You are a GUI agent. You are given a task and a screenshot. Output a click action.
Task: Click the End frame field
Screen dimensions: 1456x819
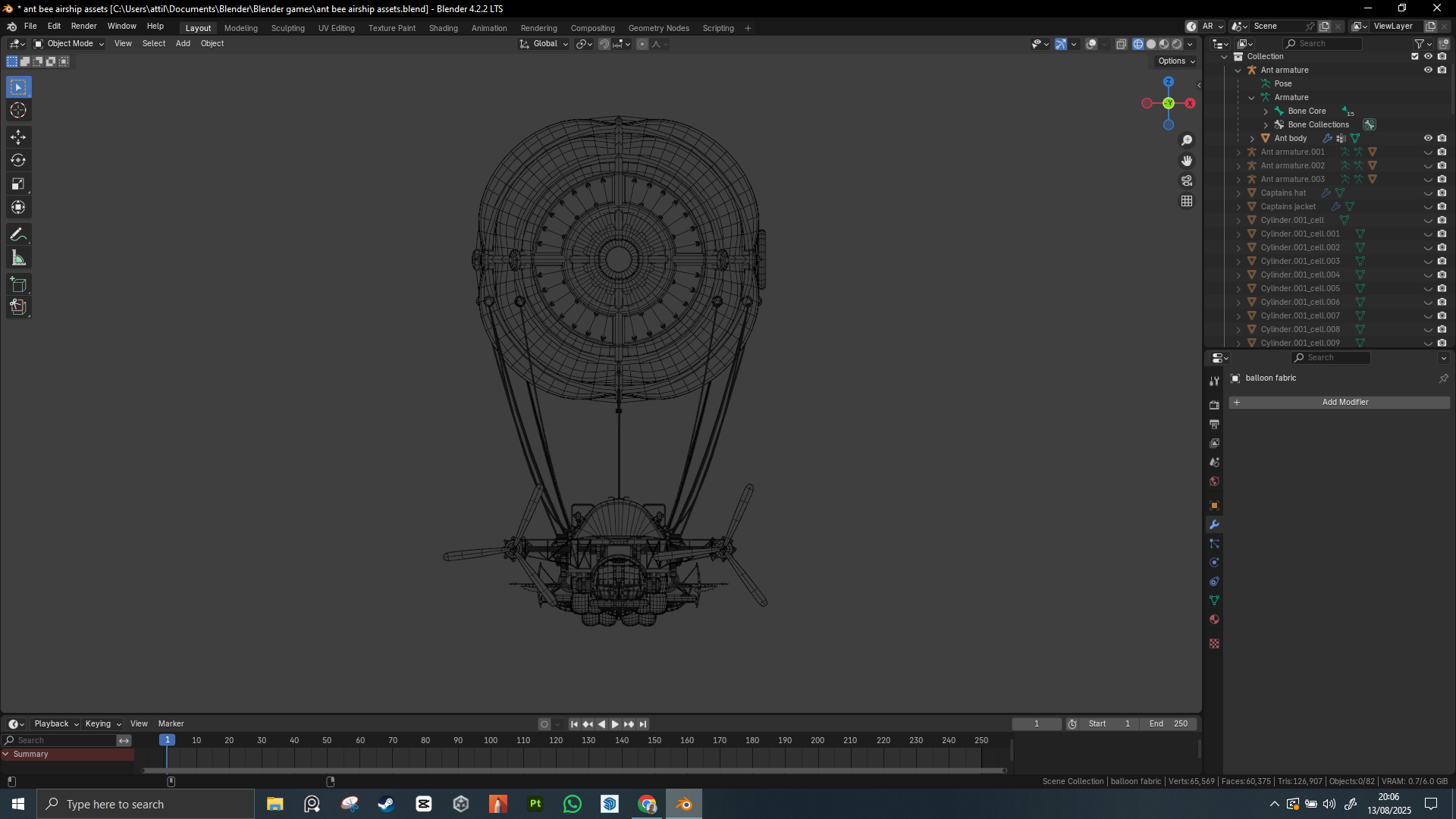click(1169, 724)
